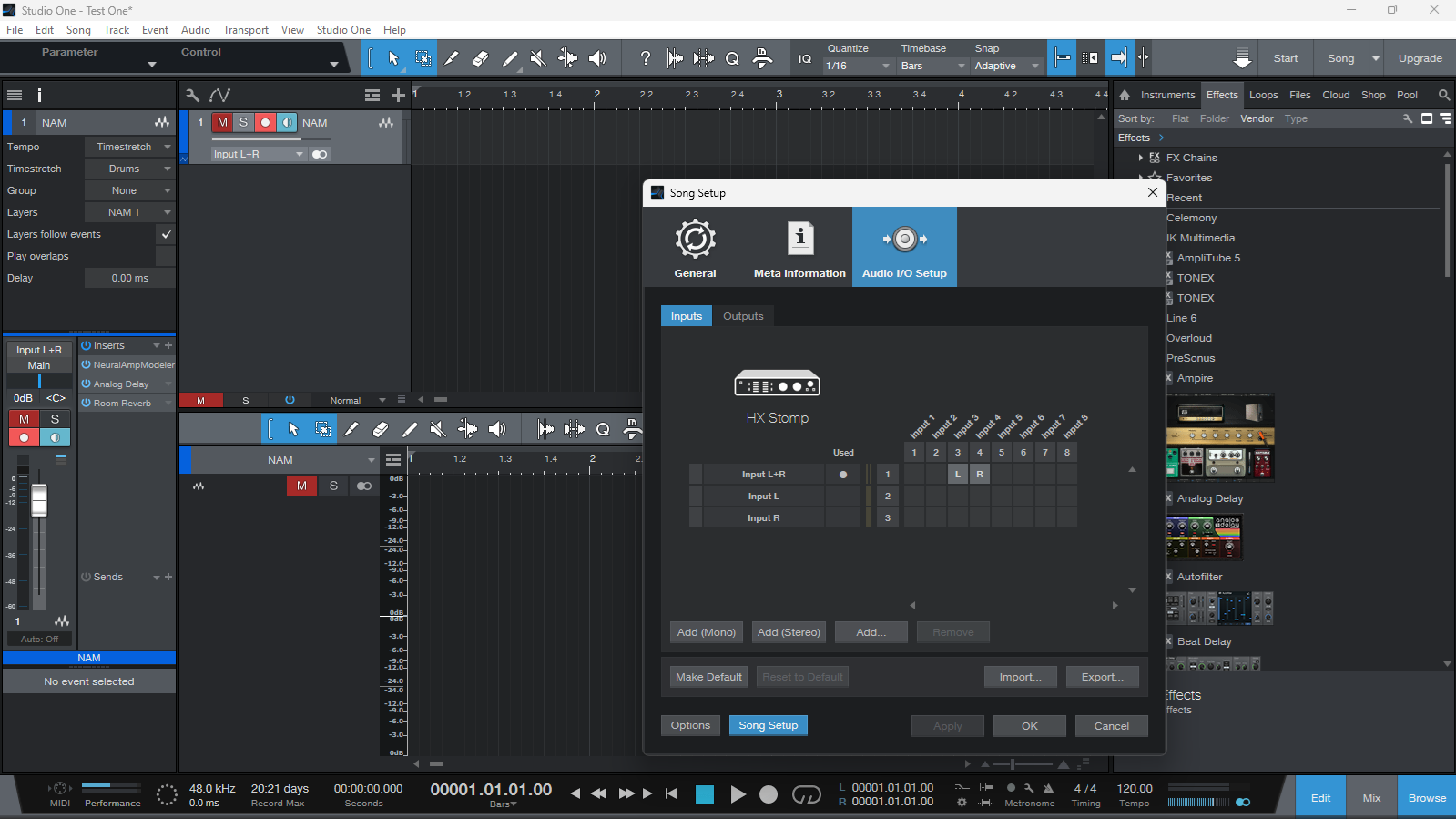Click the Add Track plus icon
1456x819 pixels.
click(398, 95)
